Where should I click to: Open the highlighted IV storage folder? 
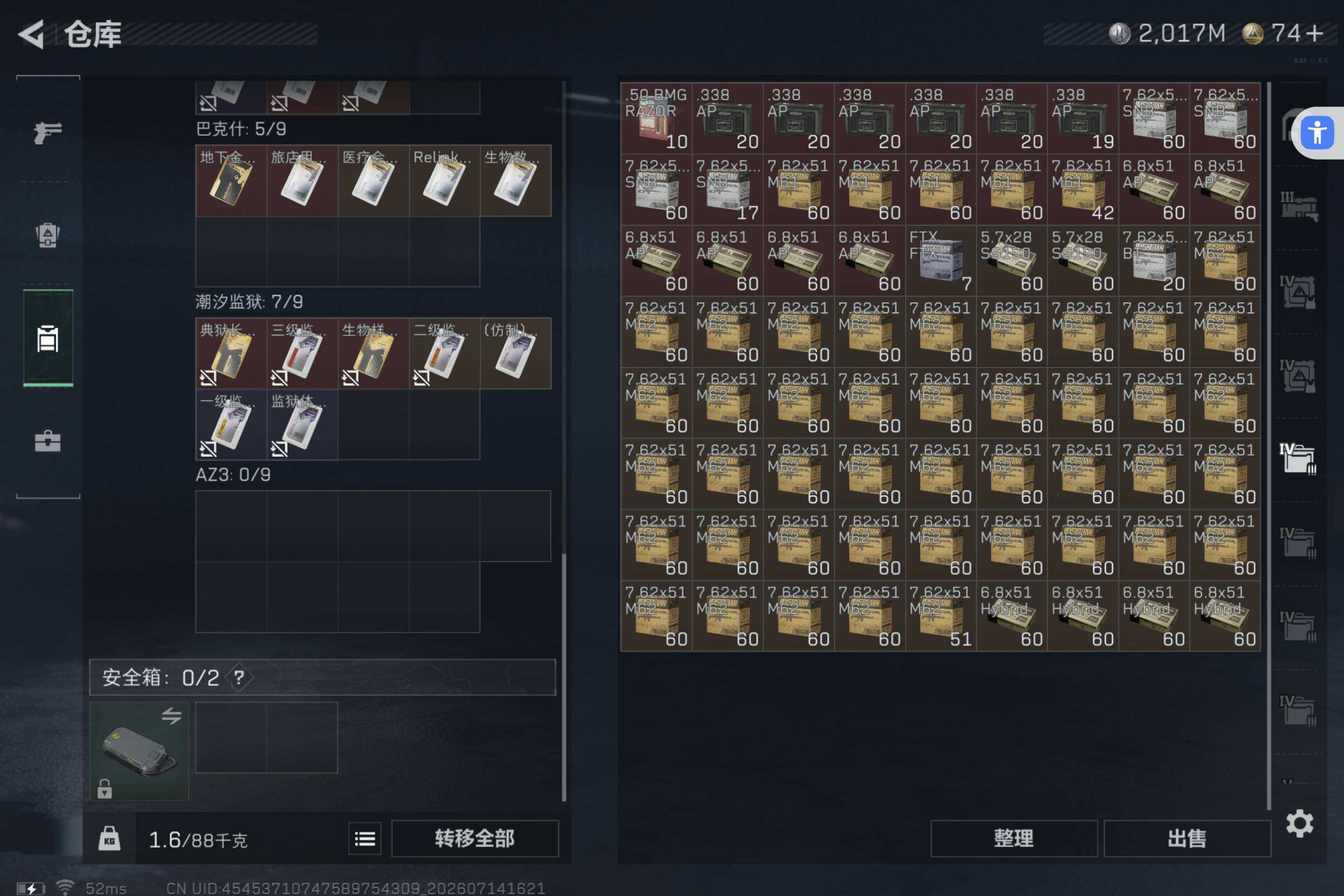tap(1298, 458)
